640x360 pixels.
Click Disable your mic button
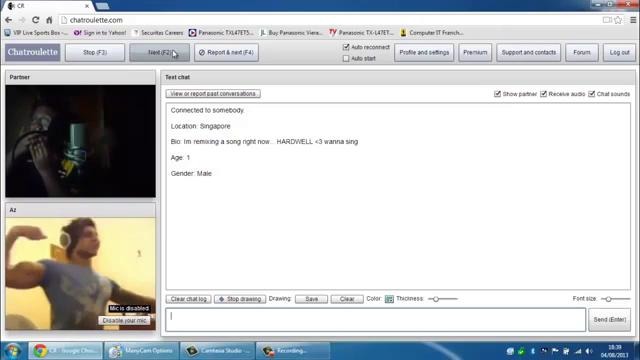click(124, 321)
